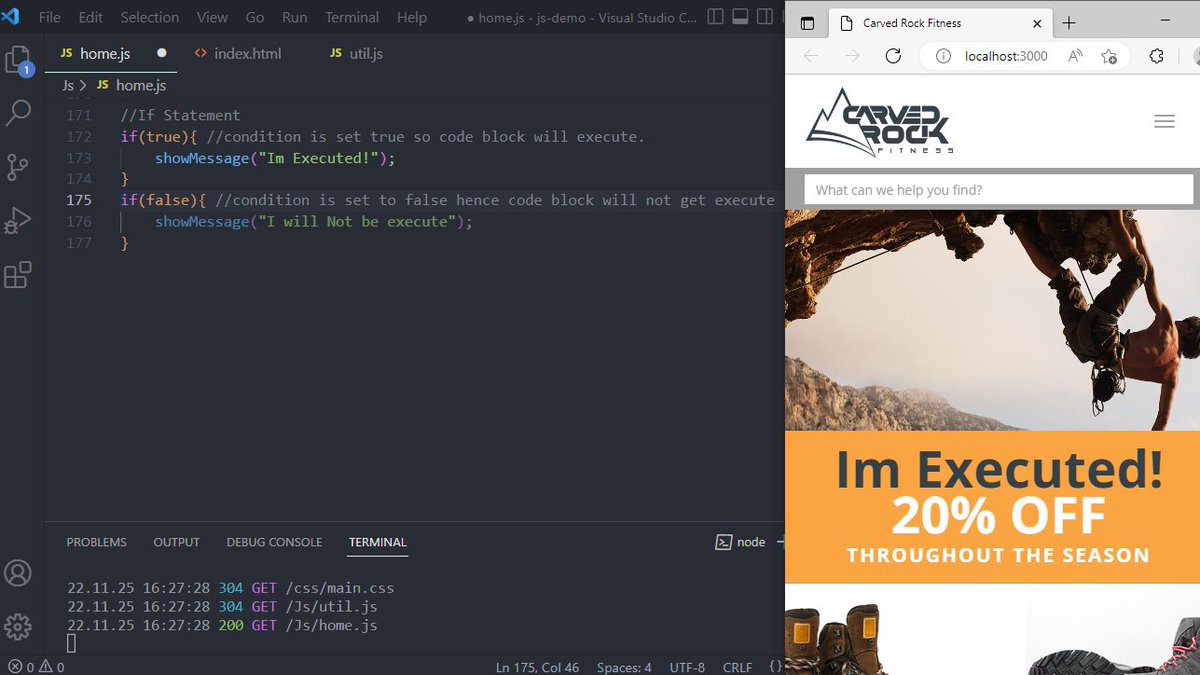Image resolution: width=1200 pixels, height=675 pixels.
Task: Open the Terminal menu
Action: click(352, 18)
